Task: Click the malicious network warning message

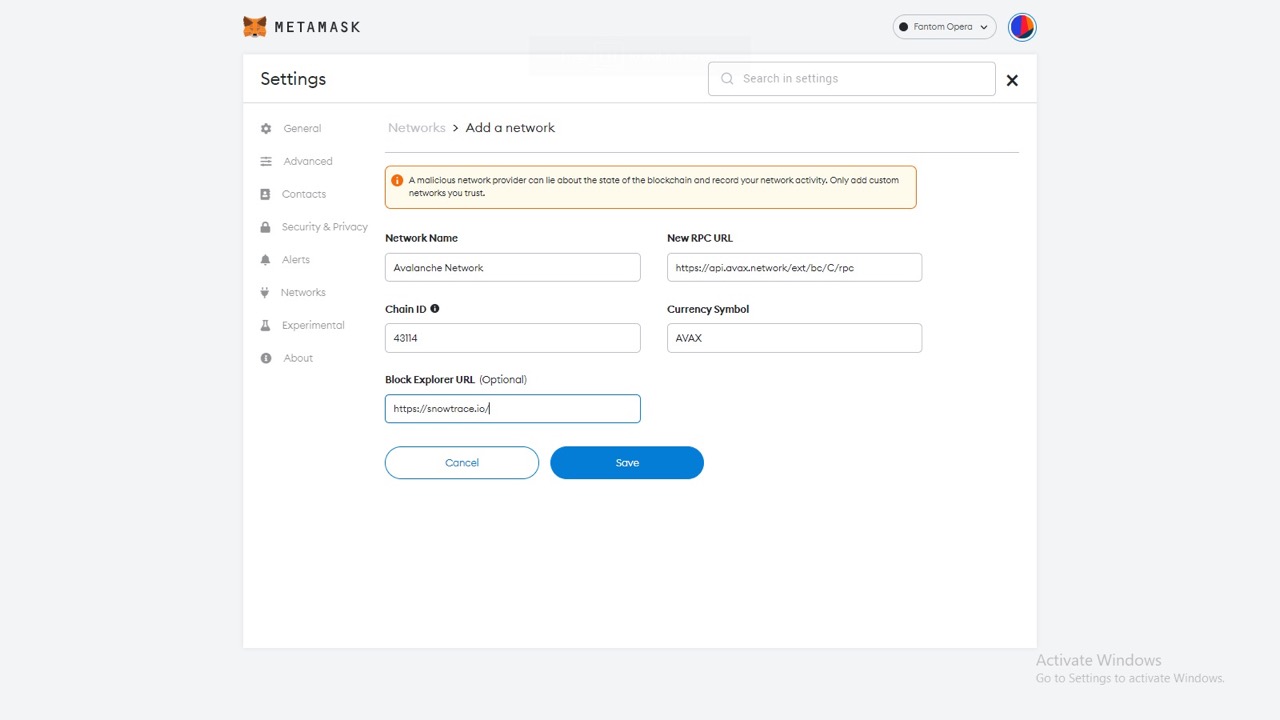Action: pos(651,187)
